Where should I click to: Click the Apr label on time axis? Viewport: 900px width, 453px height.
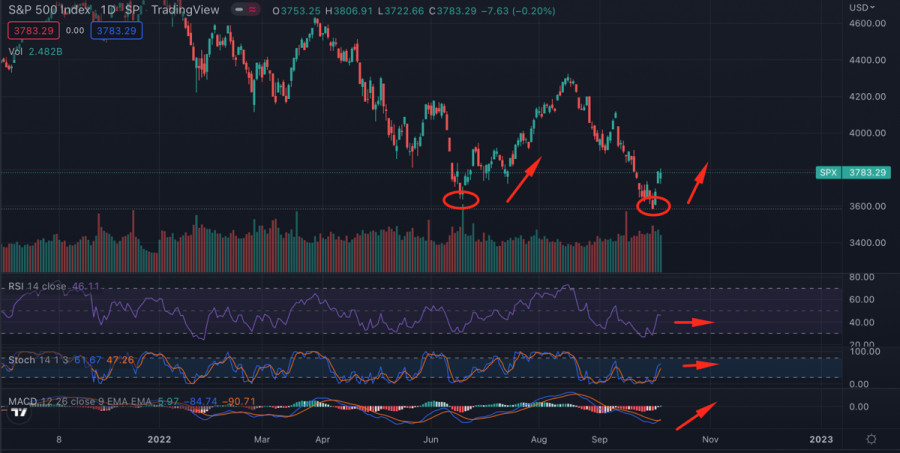[x=322, y=440]
